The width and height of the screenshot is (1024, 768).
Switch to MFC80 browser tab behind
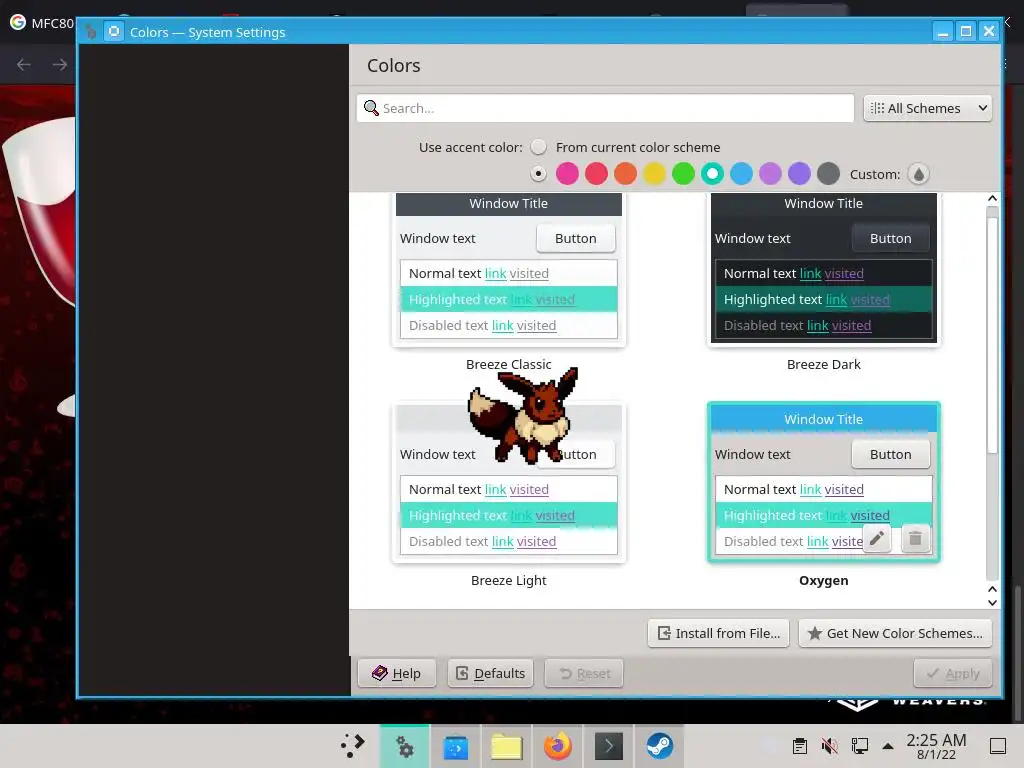[x=40, y=23]
